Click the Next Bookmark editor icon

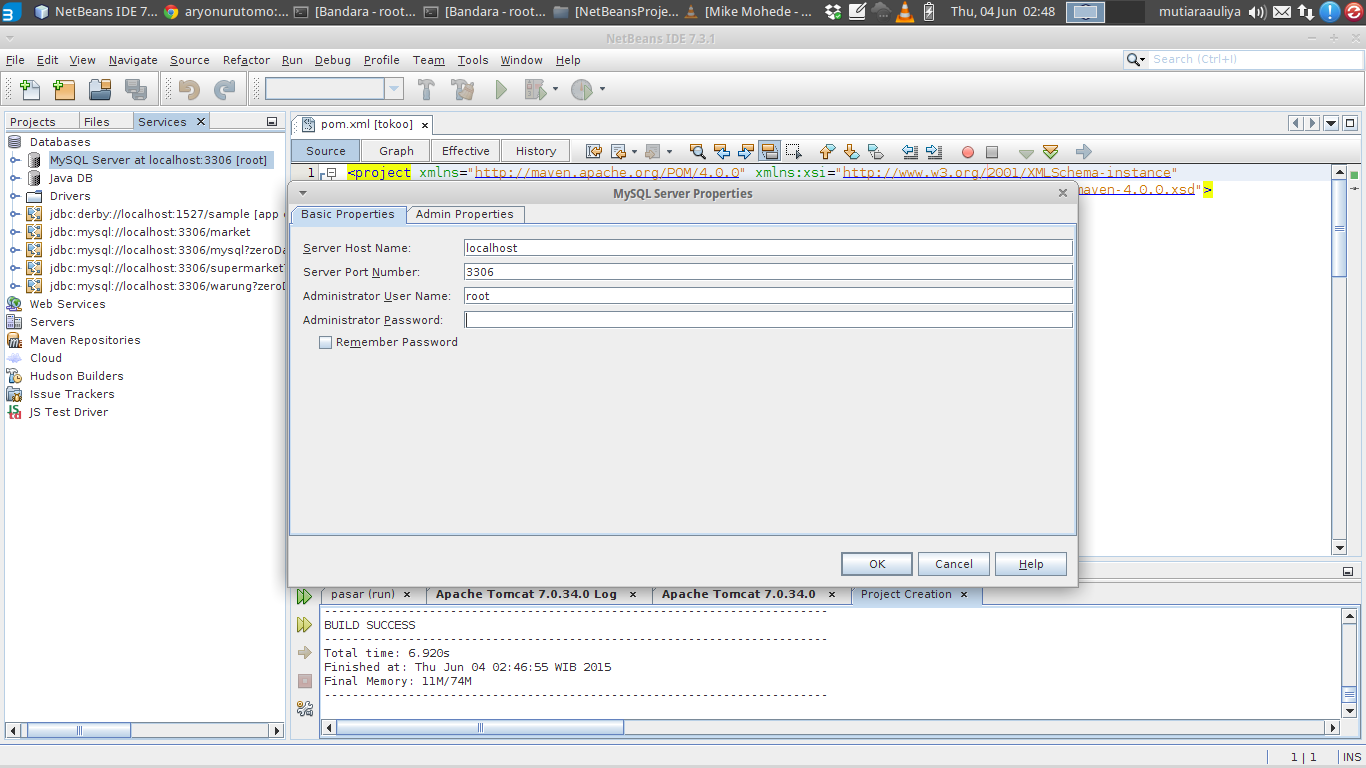click(x=851, y=151)
